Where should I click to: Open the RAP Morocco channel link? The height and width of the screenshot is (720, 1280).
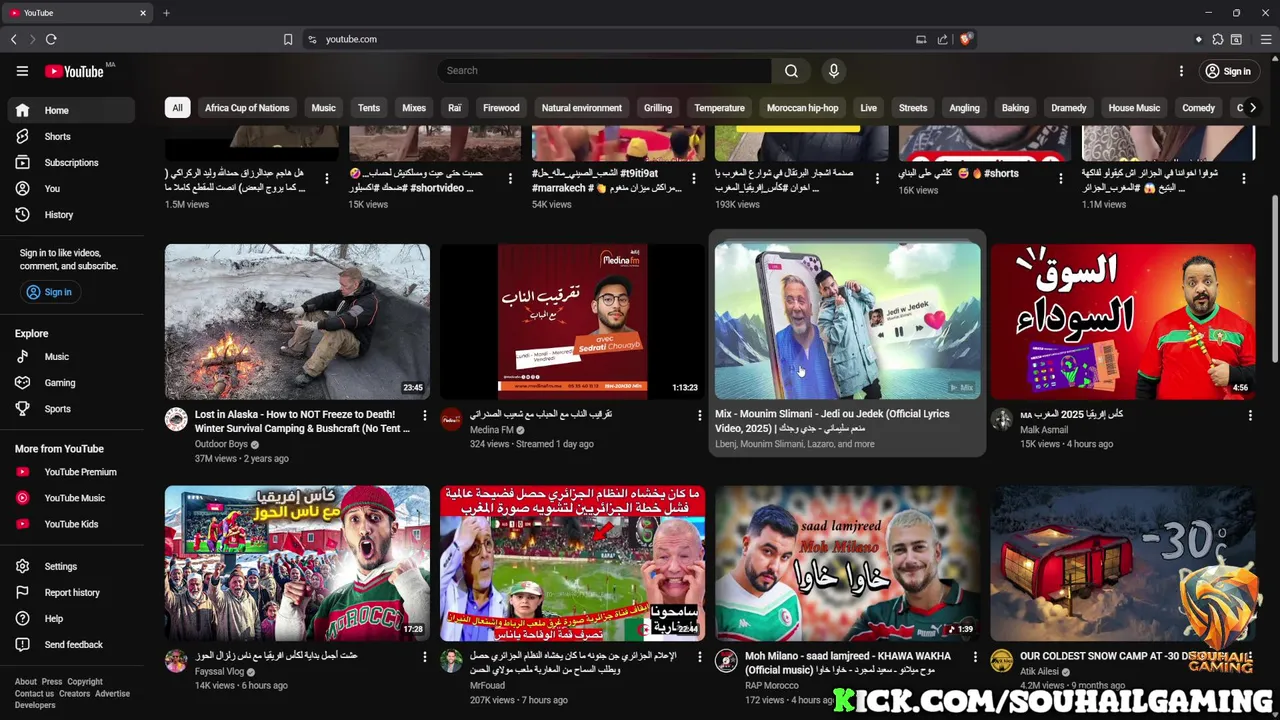pos(772,686)
